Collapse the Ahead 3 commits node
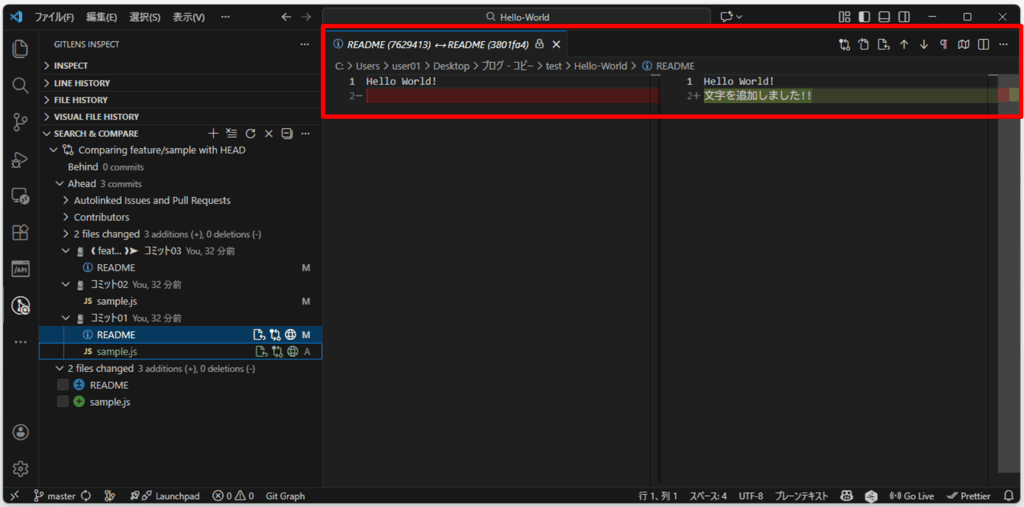The width and height of the screenshot is (1024, 507). tap(59, 184)
